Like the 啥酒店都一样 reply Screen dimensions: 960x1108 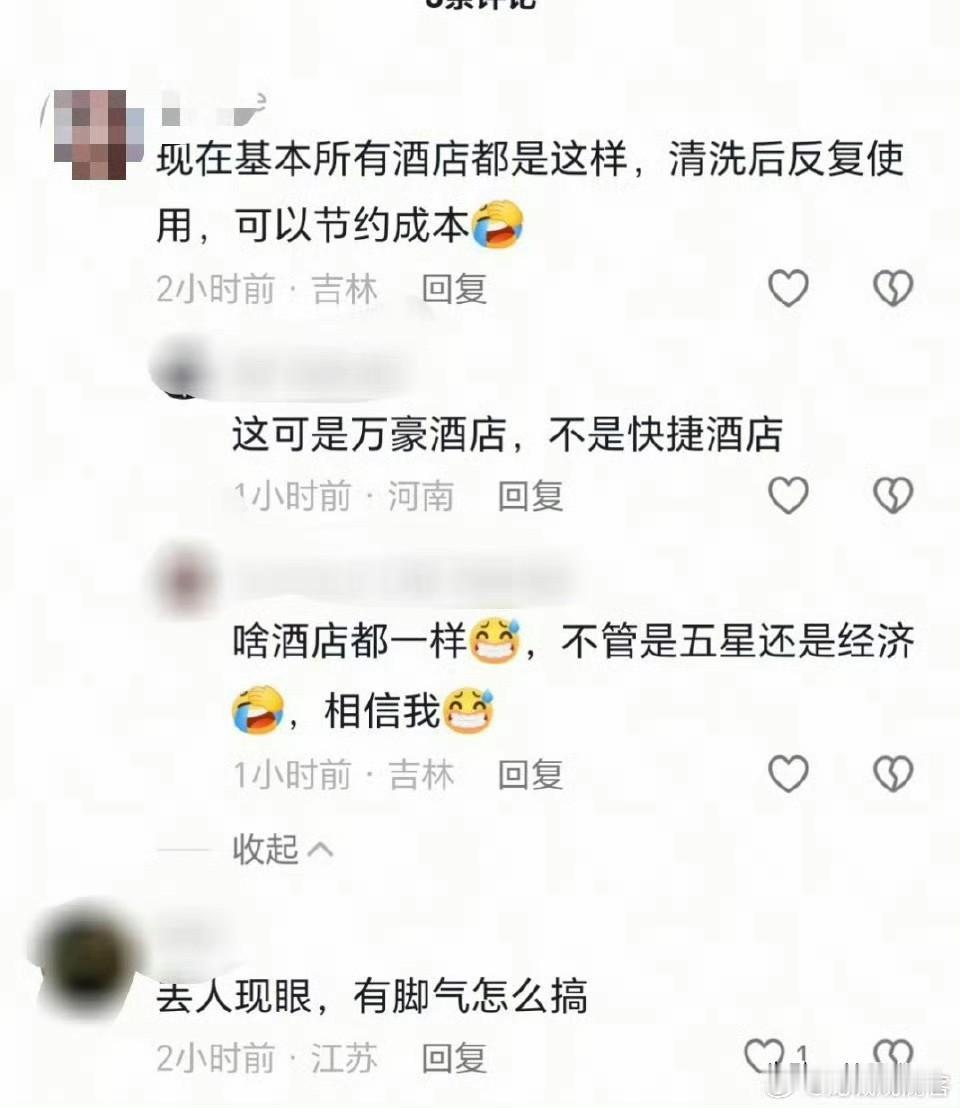788,774
